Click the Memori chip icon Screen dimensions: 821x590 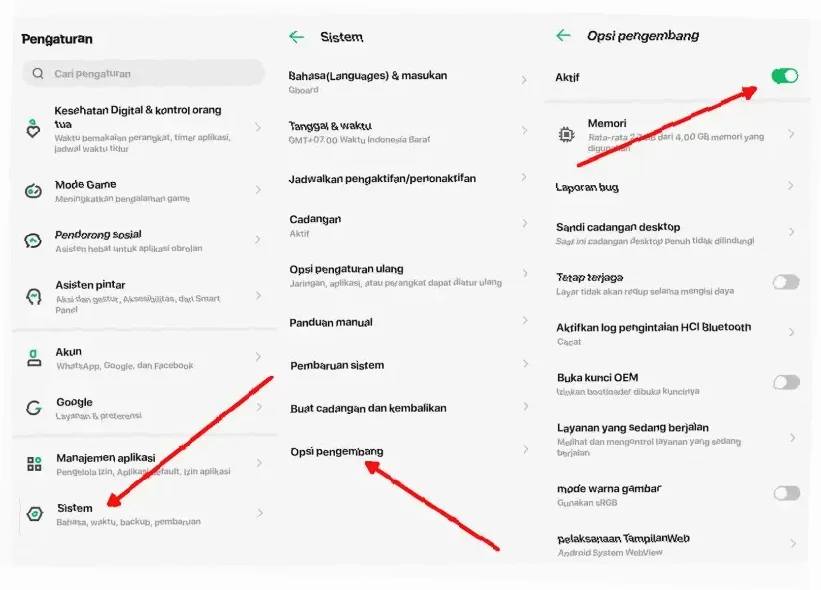pyautogui.click(x=566, y=135)
